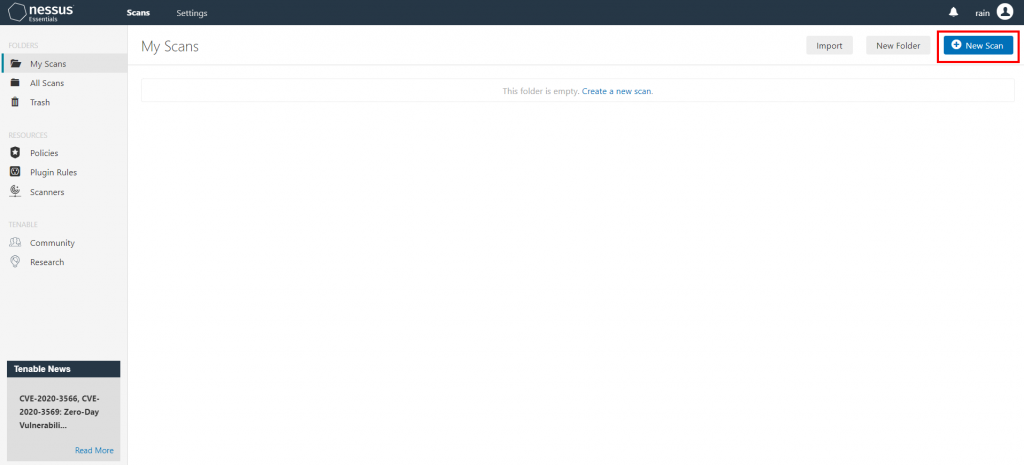
Task: Switch to the Scans tab
Action: (x=138, y=13)
